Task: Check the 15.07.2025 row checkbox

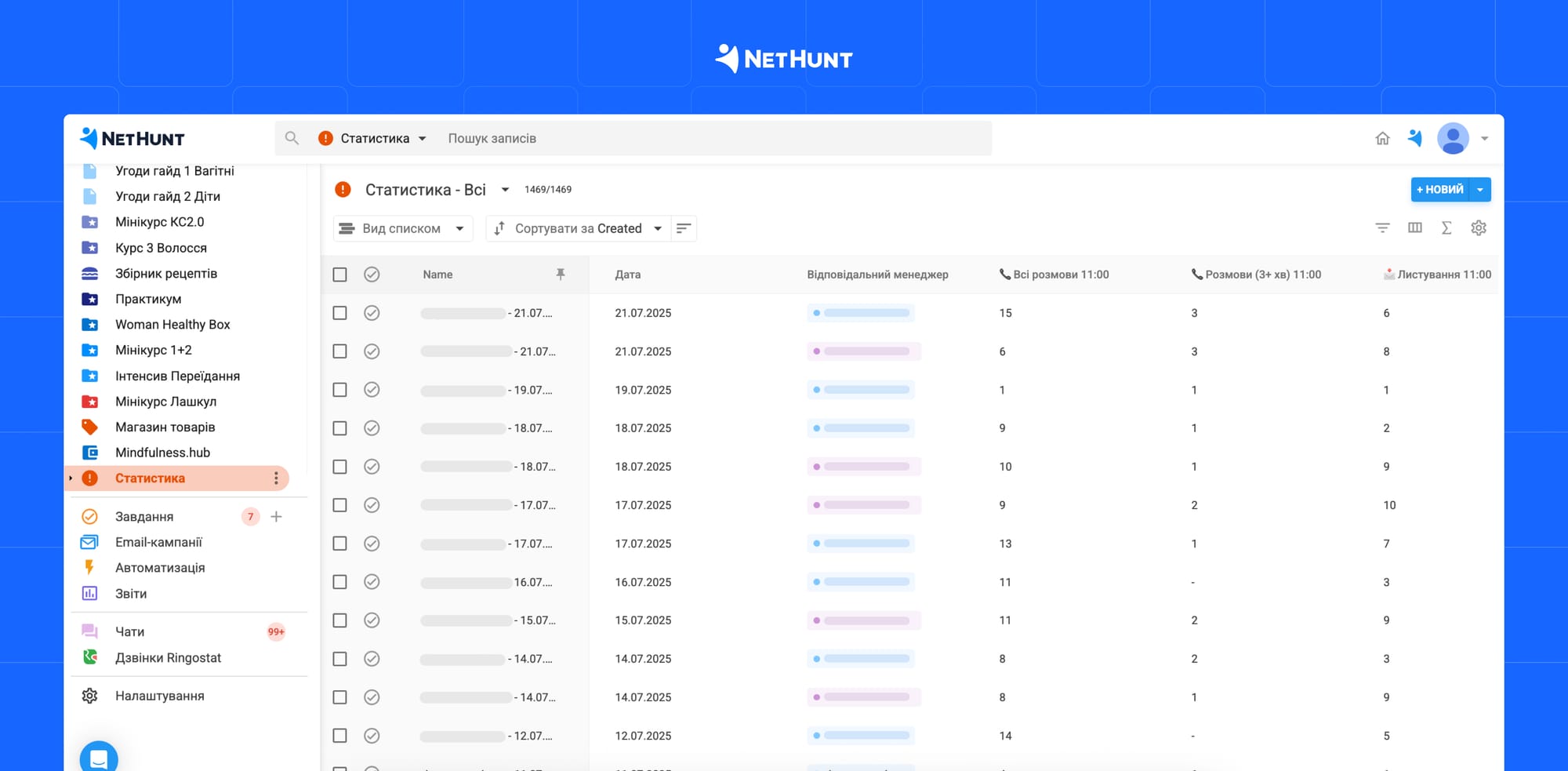Action: (x=339, y=620)
